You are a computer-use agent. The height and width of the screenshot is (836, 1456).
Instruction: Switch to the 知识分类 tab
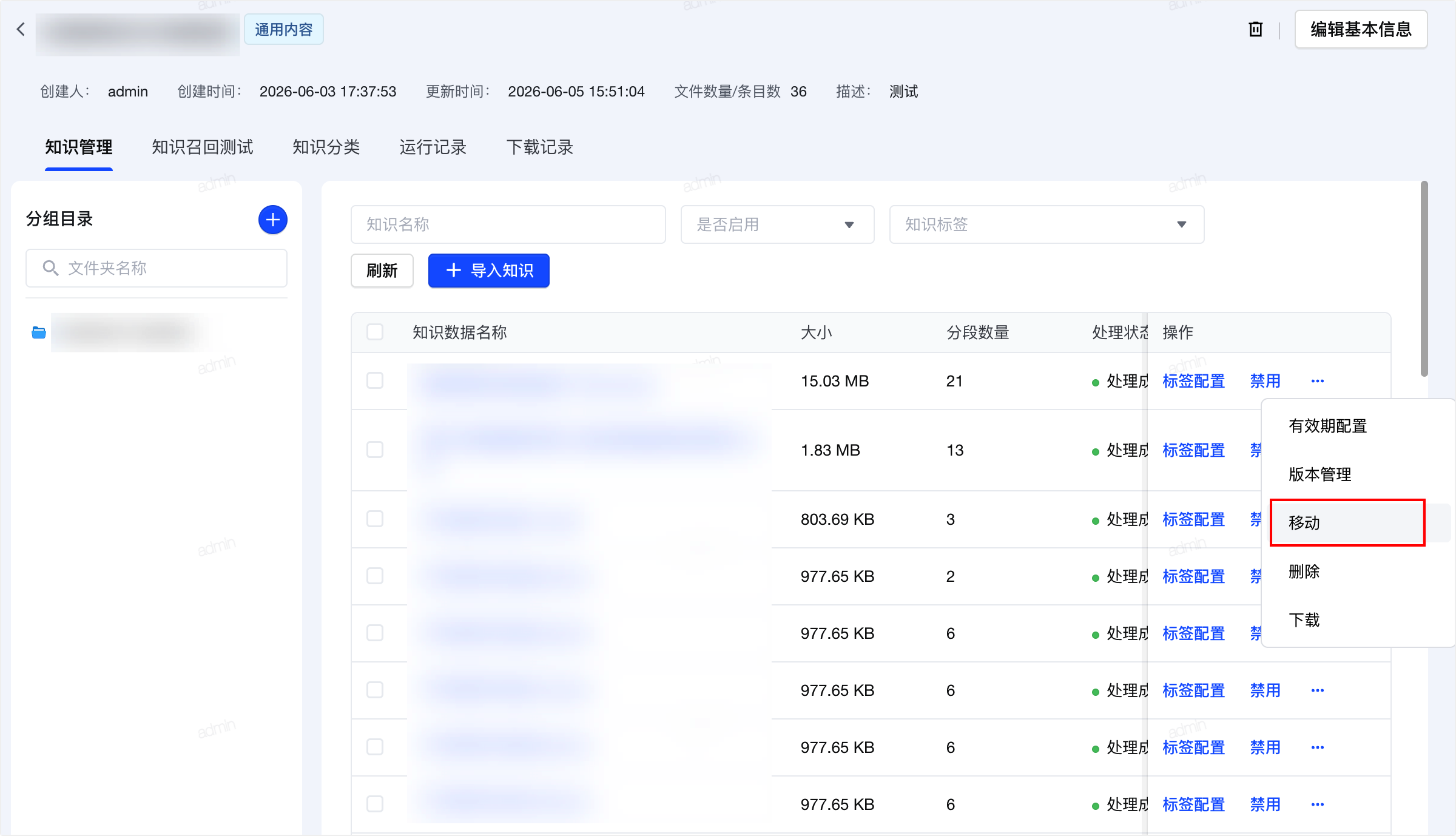[326, 147]
